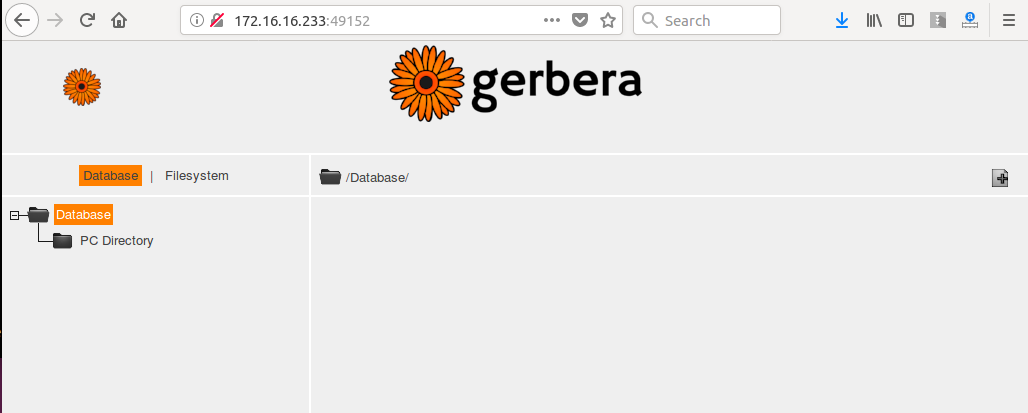The width and height of the screenshot is (1028, 413).
Task: Click the large gerbera logo
Action: pos(515,83)
